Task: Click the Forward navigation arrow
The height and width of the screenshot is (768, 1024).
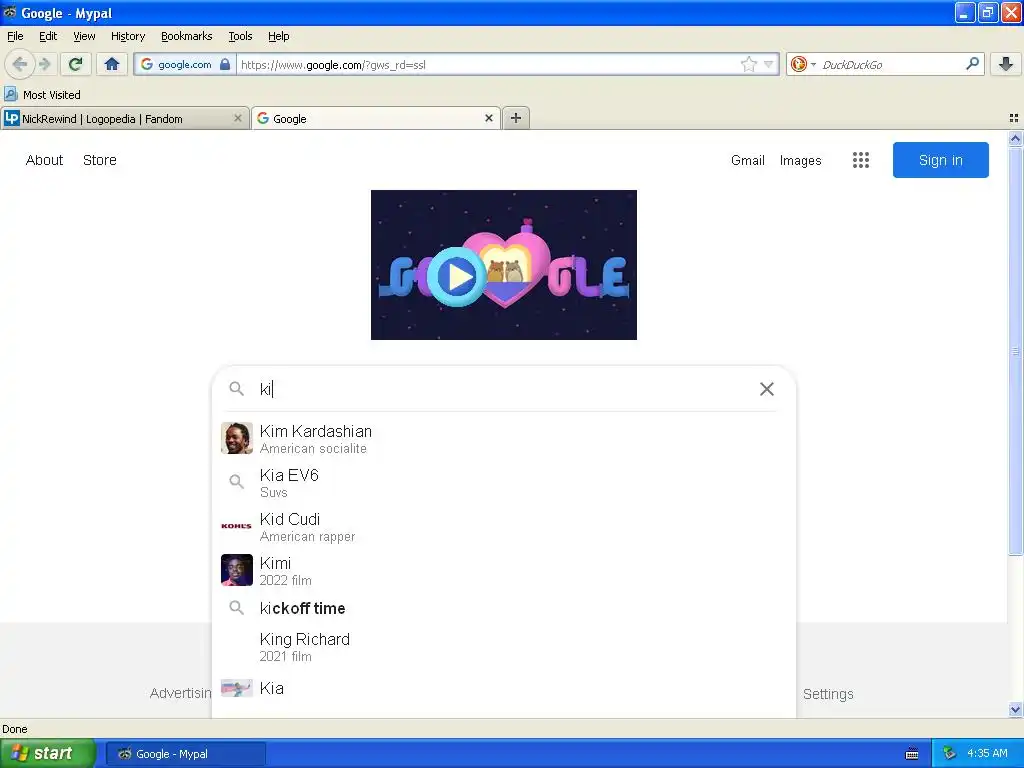Action: [45, 64]
